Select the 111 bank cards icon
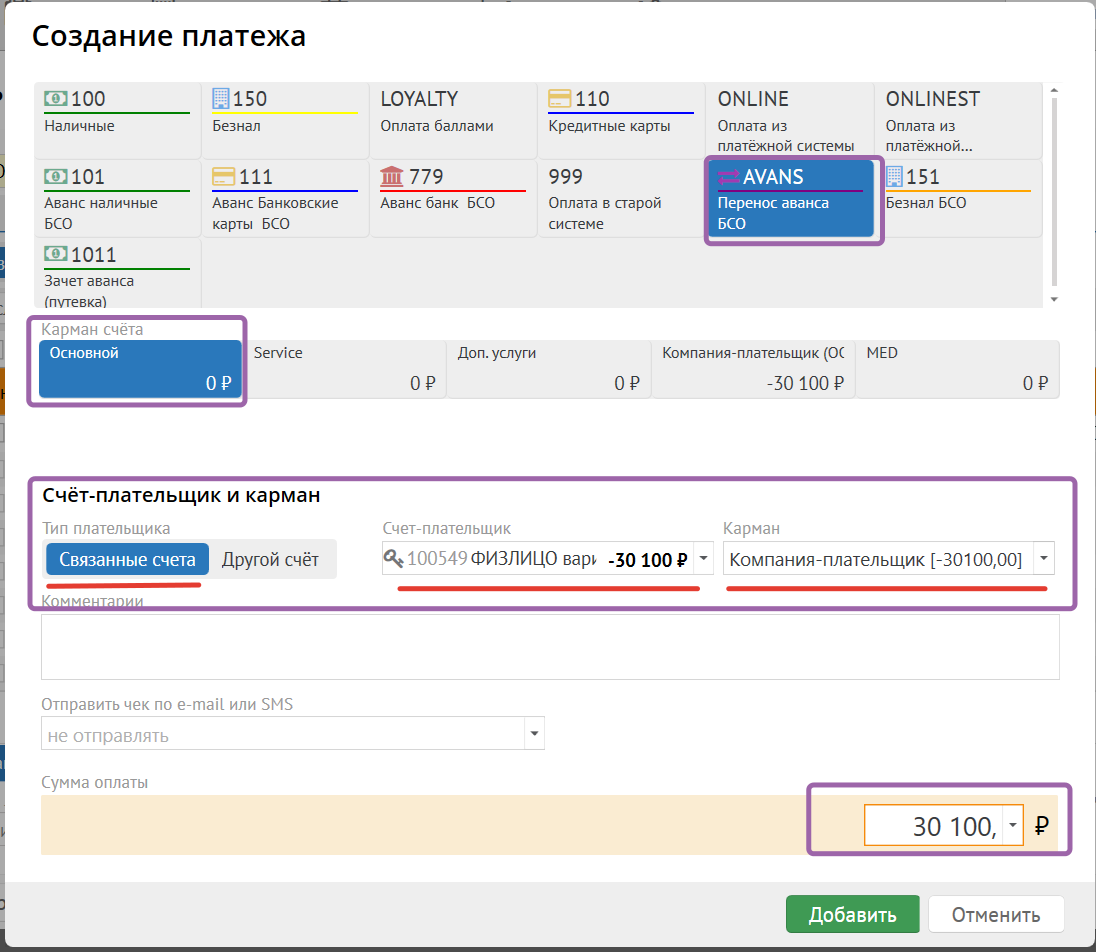 tap(223, 177)
